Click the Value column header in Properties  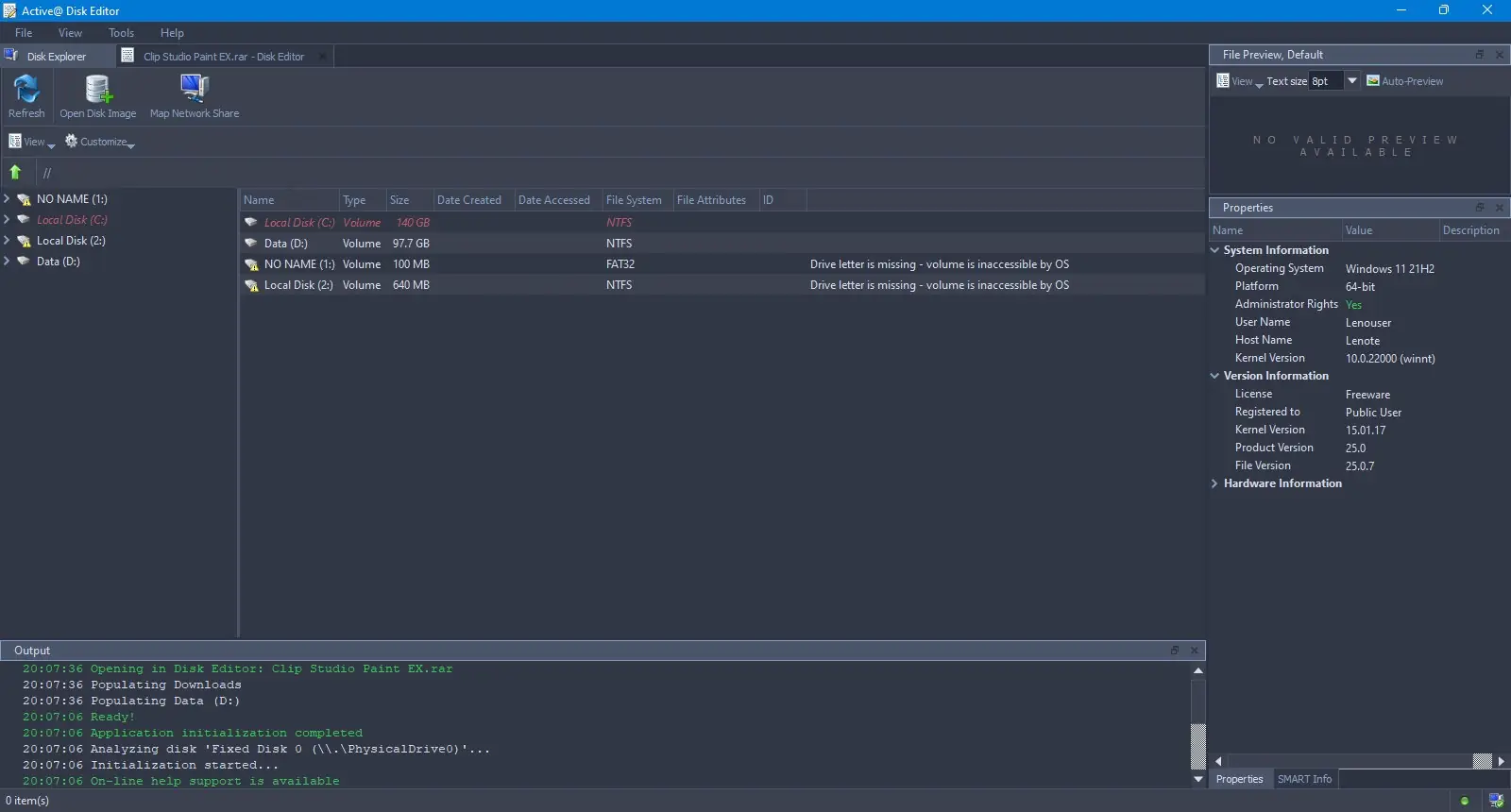point(1390,230)
